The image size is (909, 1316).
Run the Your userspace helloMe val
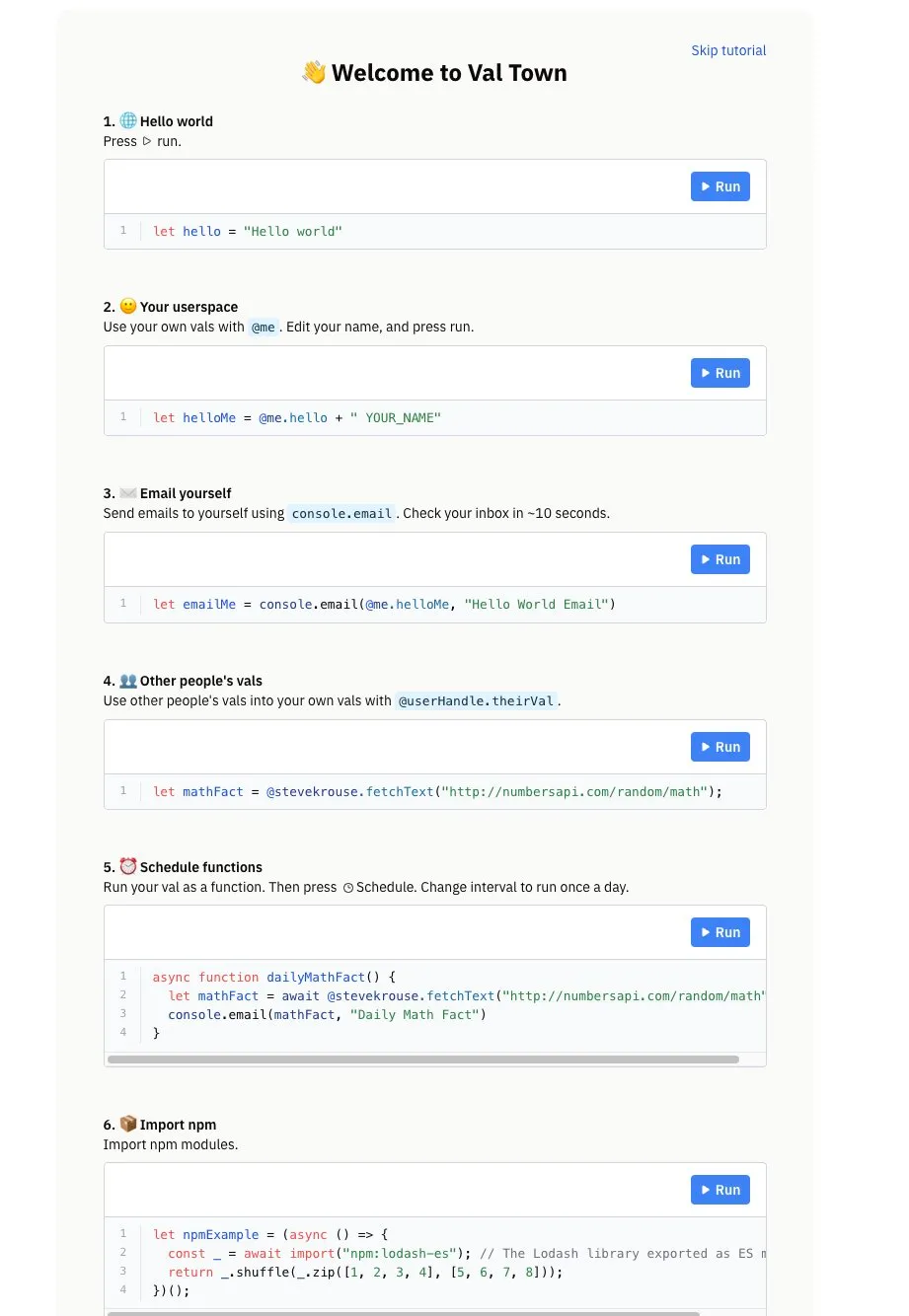(720, 373)
